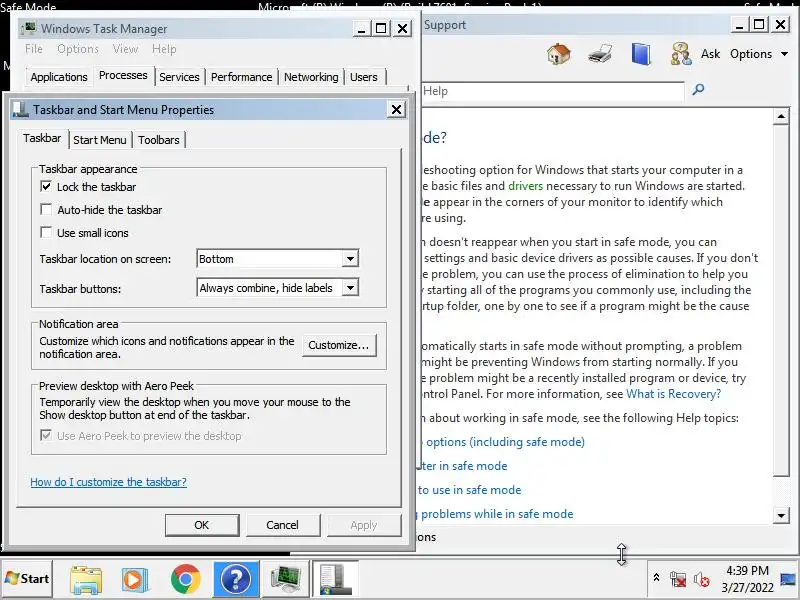Click the Home icon in Help and Support
The height and width of the screenshot is (600, 800).
tap(559, 54)
